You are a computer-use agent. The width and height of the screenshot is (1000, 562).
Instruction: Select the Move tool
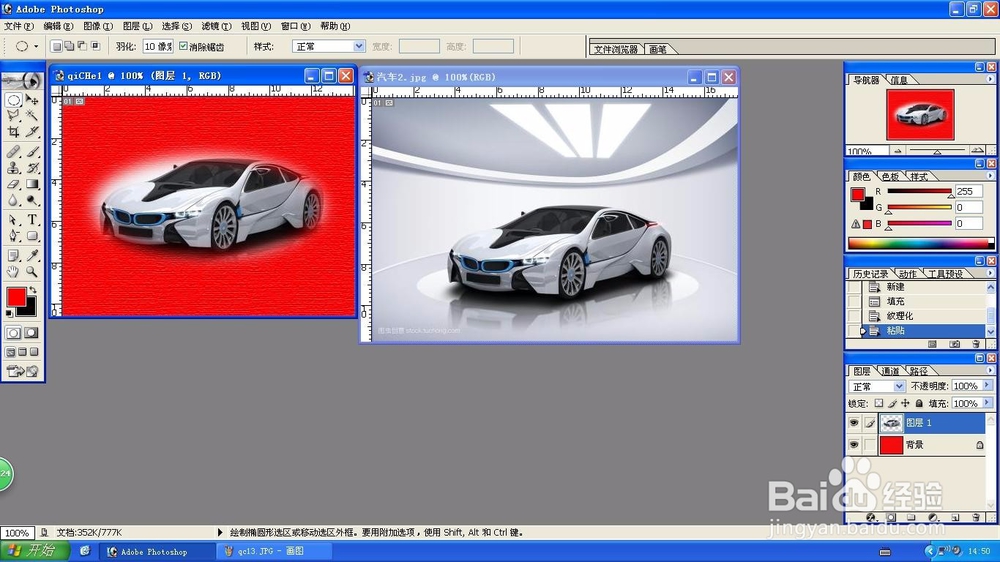[x=32, y=100]
